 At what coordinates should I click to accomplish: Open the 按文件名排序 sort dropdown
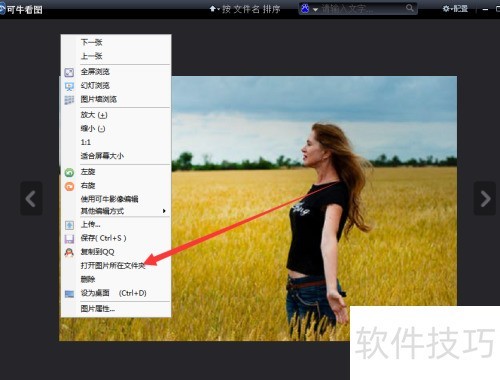245,9
